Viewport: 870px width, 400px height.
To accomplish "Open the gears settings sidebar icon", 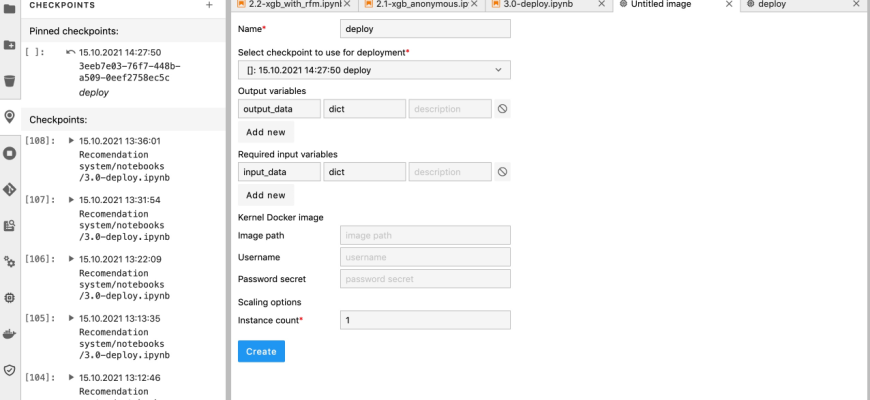I will click(x=9, y=261).
